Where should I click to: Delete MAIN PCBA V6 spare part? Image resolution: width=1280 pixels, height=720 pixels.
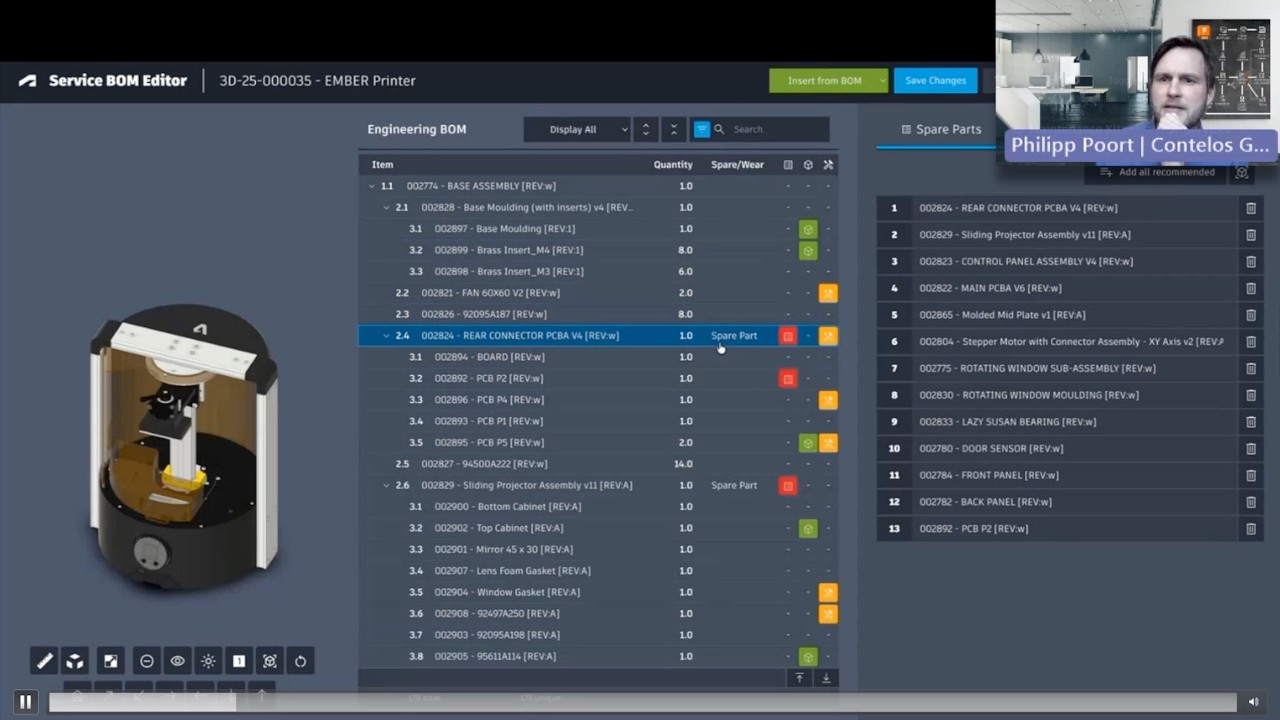[x=1250, y=288]
